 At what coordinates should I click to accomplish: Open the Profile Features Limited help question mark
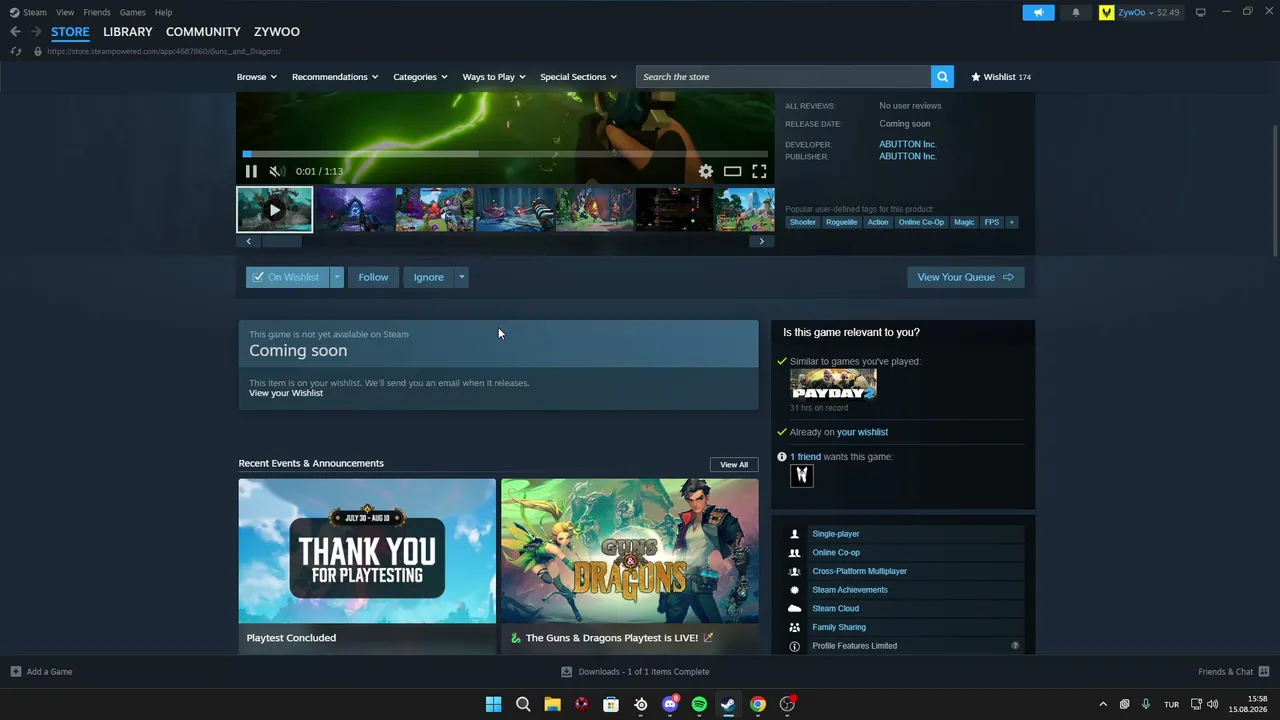pyautogui.click(x=1015, y=646)
